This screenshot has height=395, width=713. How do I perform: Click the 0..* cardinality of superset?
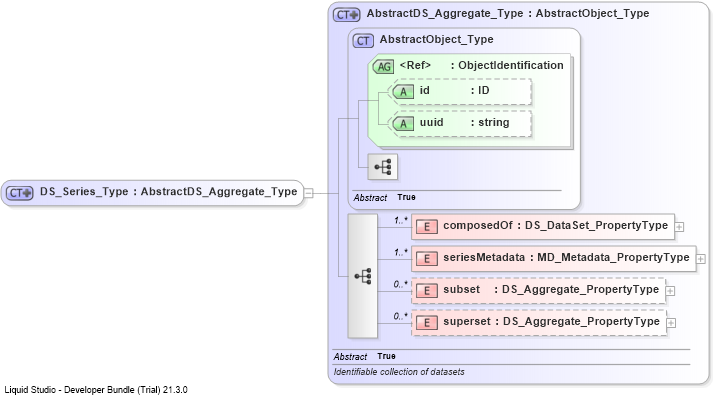(x=400, y=316)
